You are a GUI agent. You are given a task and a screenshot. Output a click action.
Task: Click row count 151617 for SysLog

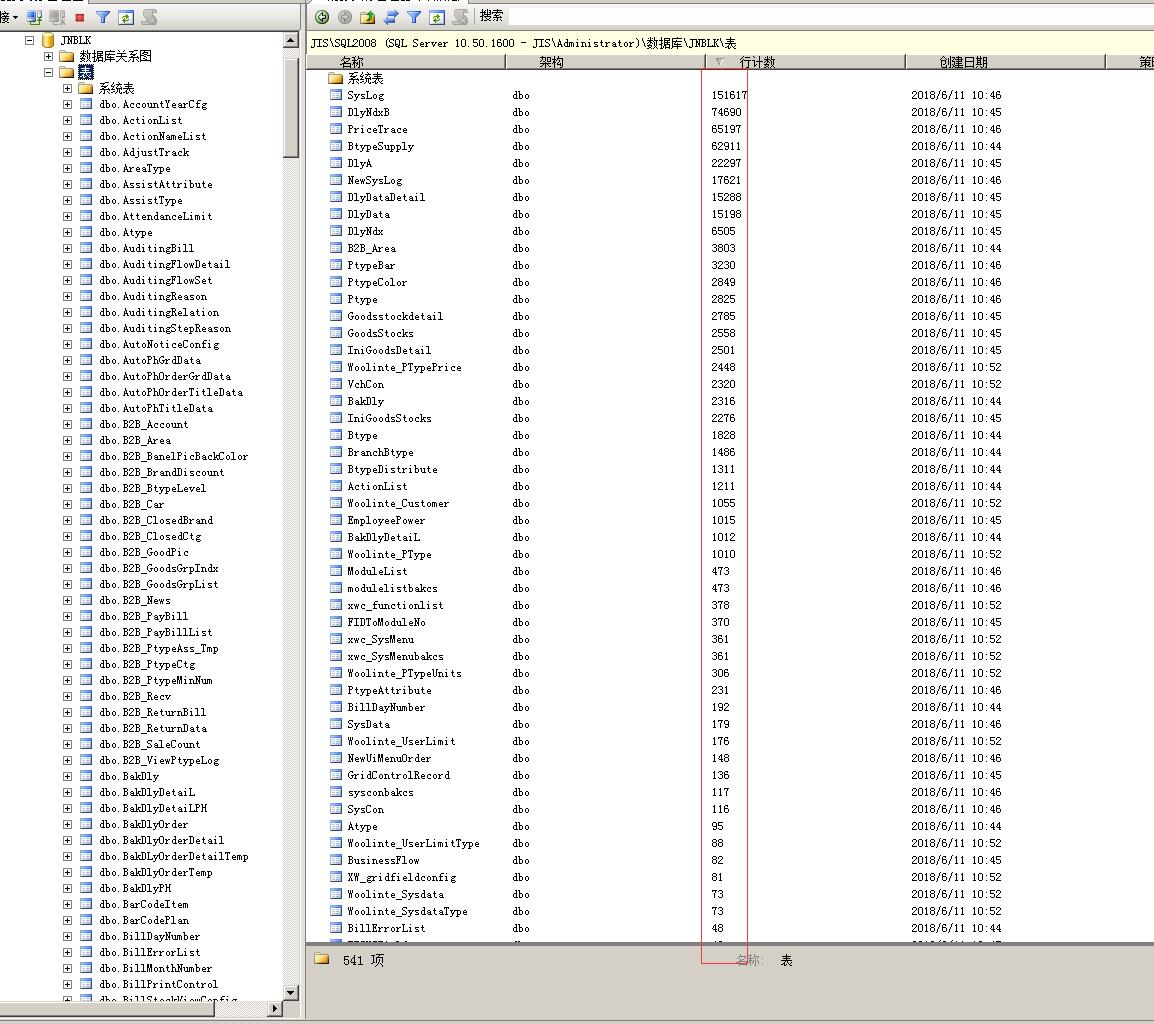click(729, 95)
